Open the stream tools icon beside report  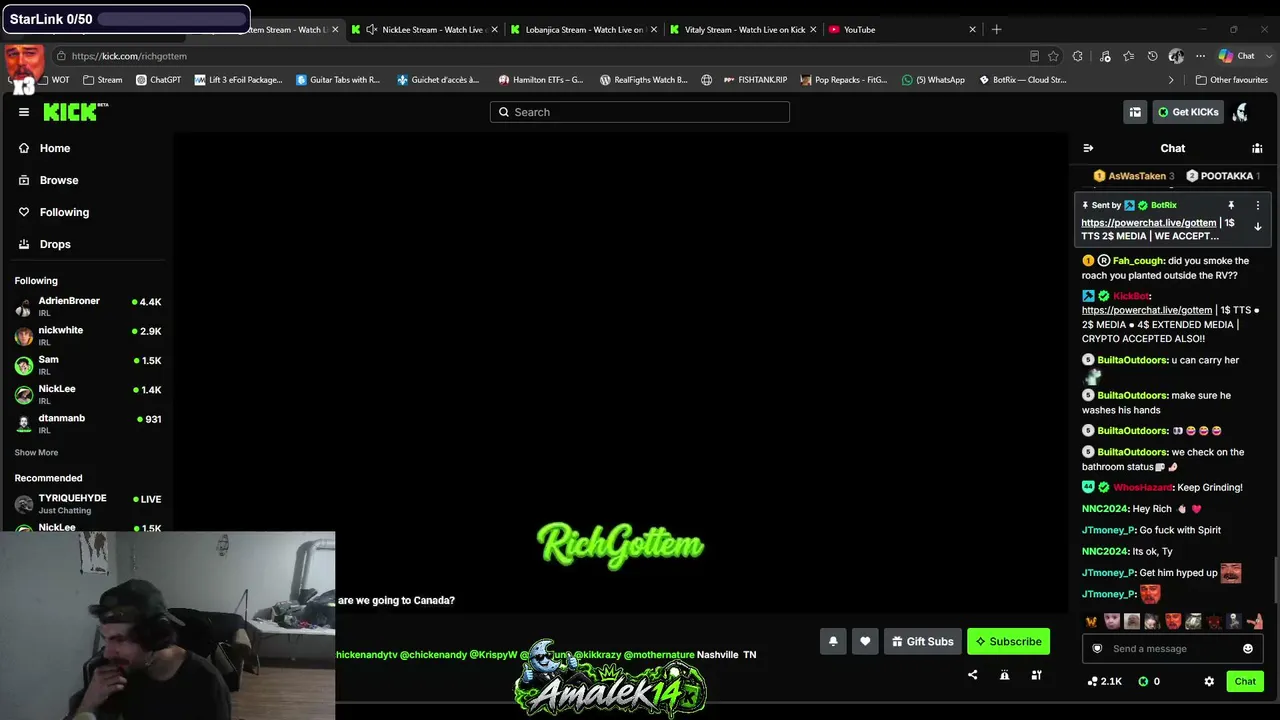1036,675
